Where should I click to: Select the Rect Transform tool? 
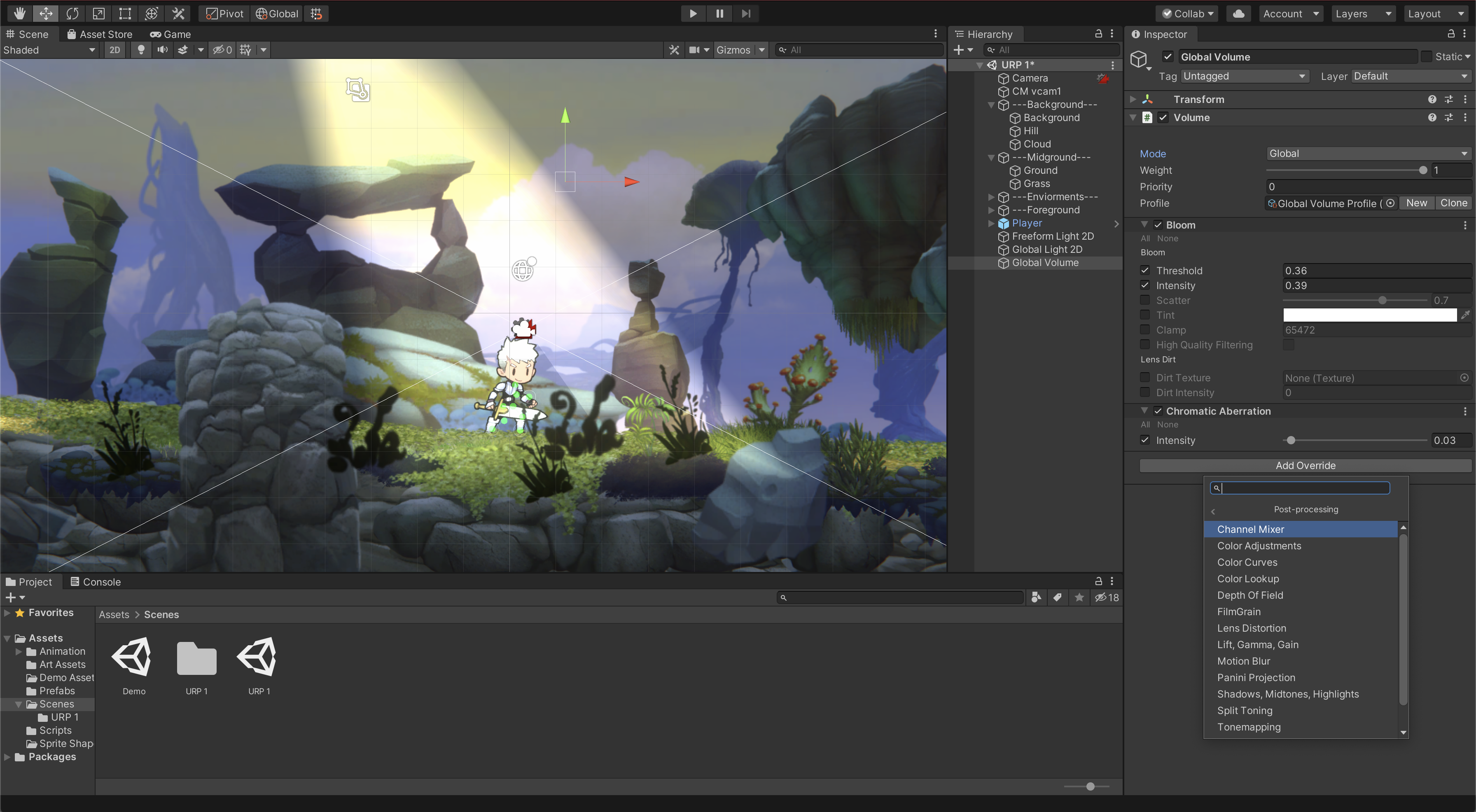click(125, 13)
